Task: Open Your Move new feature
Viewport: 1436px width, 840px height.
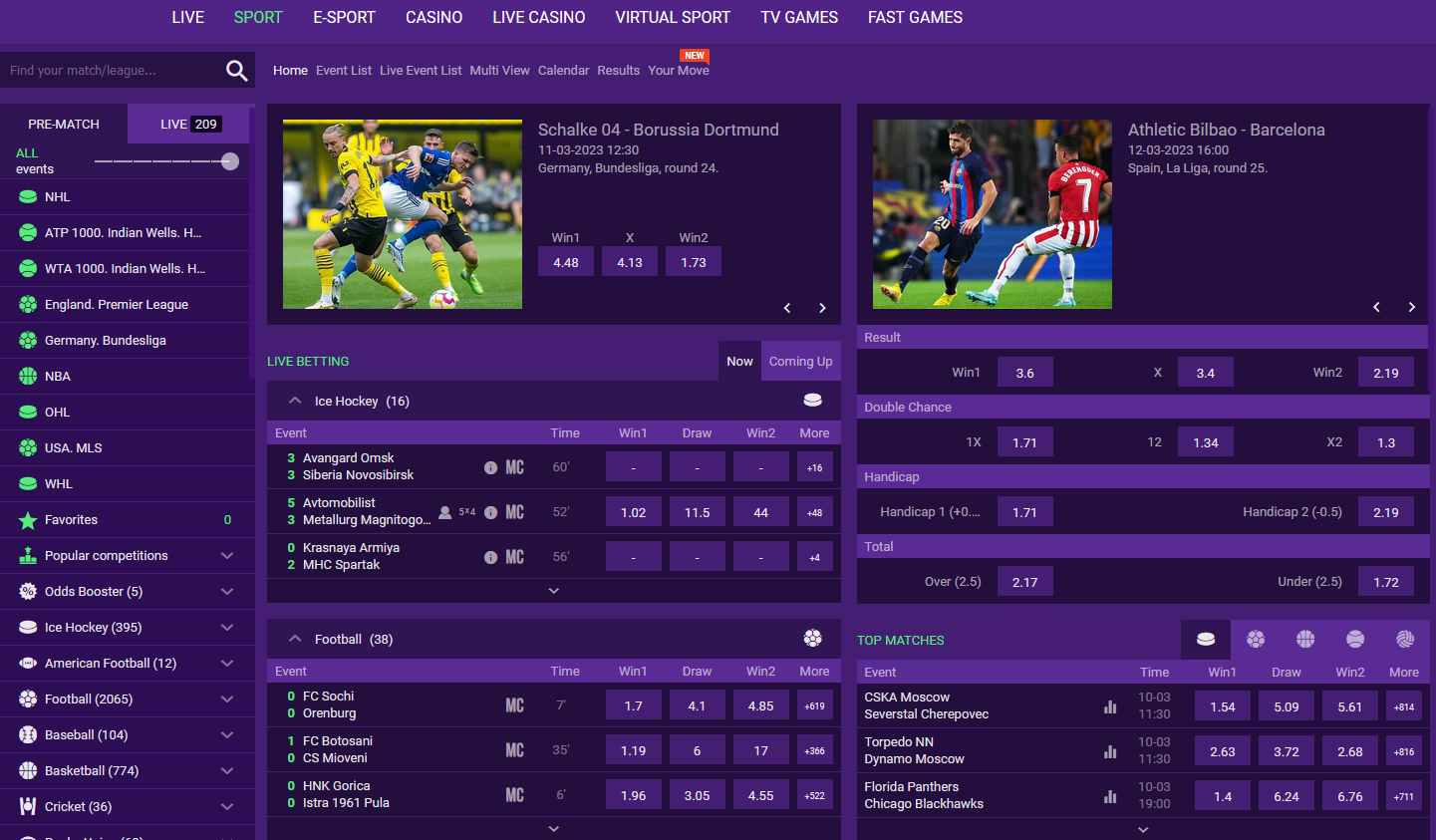Action: coord(679,71)
